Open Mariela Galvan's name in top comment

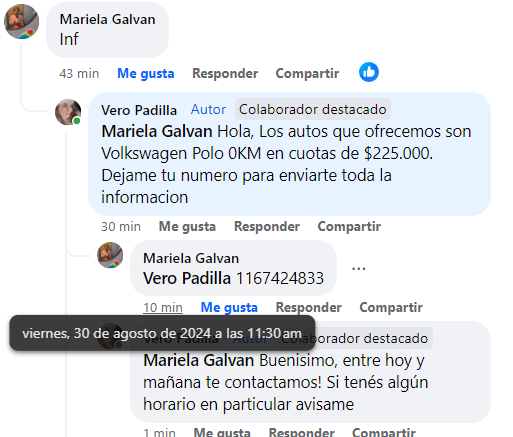click(107, 19)
